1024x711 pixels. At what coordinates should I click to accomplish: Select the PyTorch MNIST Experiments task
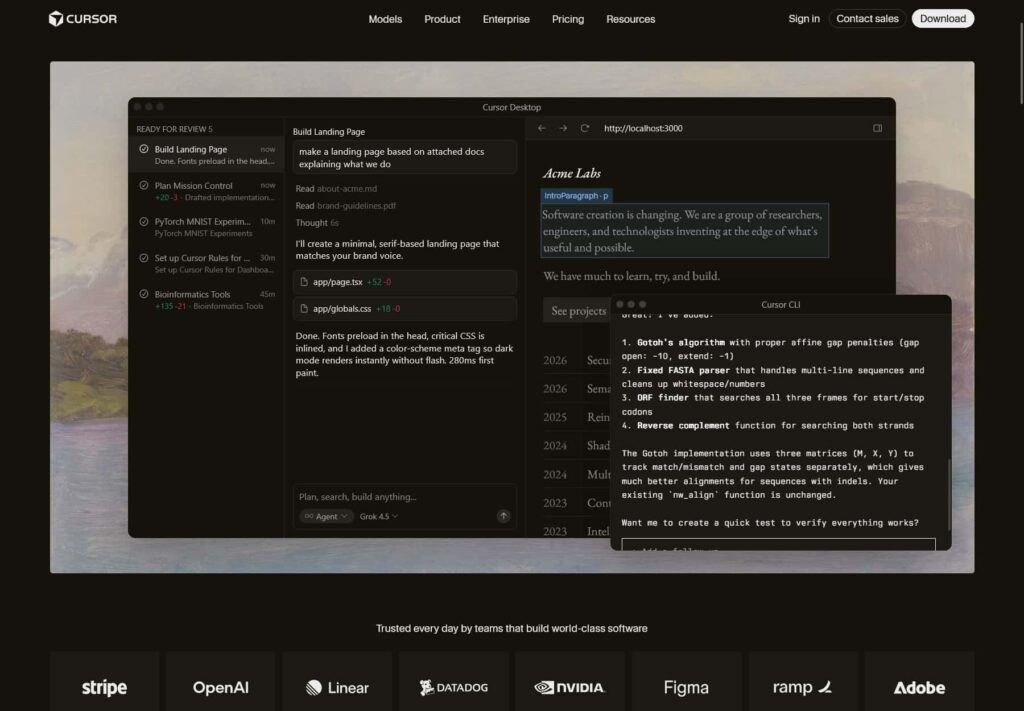(206, 227)
